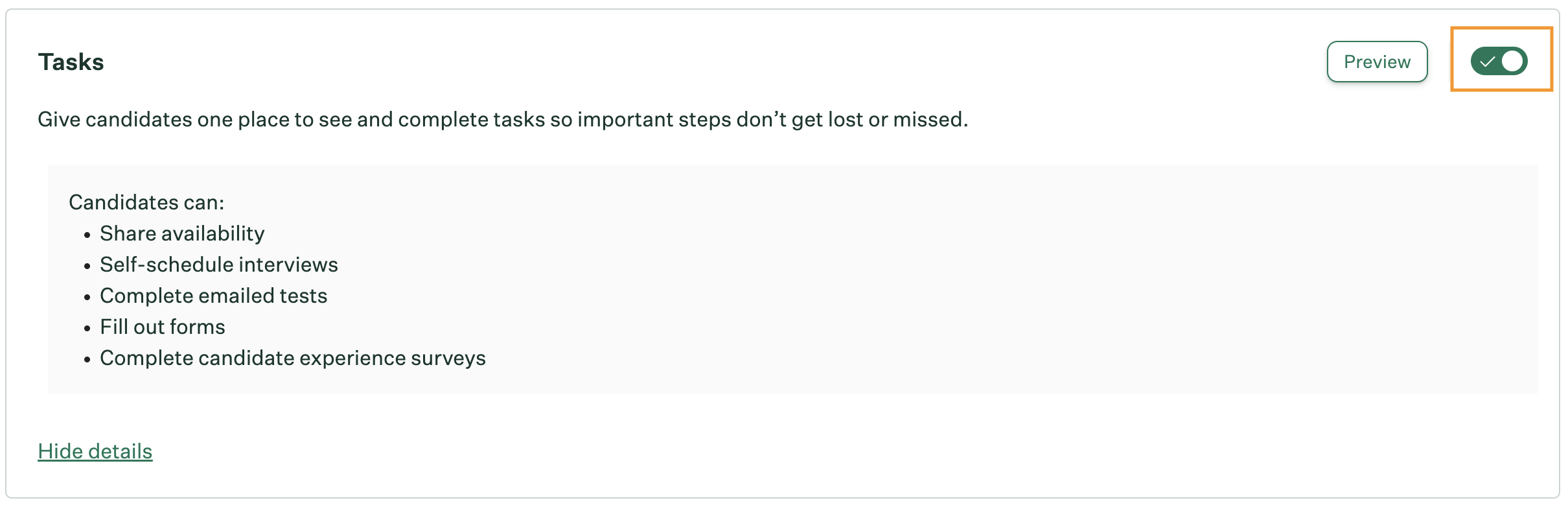Image resolution: width=1568 pixels, height=507 pixels.
Task: Collapse the section via Hide details
Action: (x=95, y=451)
